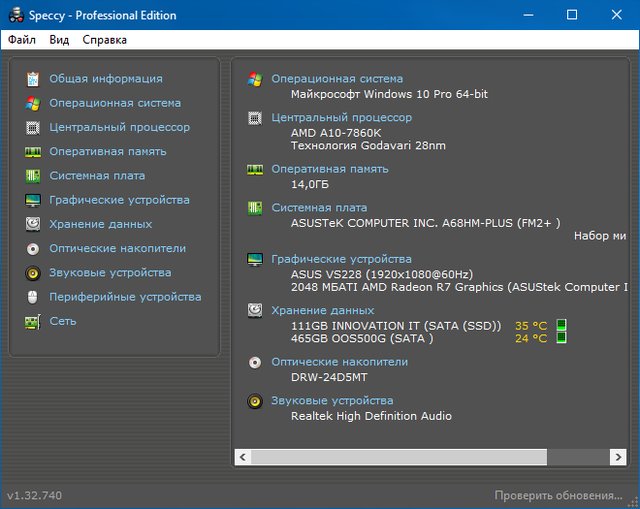The height and width of the screenshot is (509, 640).
Task: Open the Справка menu
Action: [x=104, y=40]
